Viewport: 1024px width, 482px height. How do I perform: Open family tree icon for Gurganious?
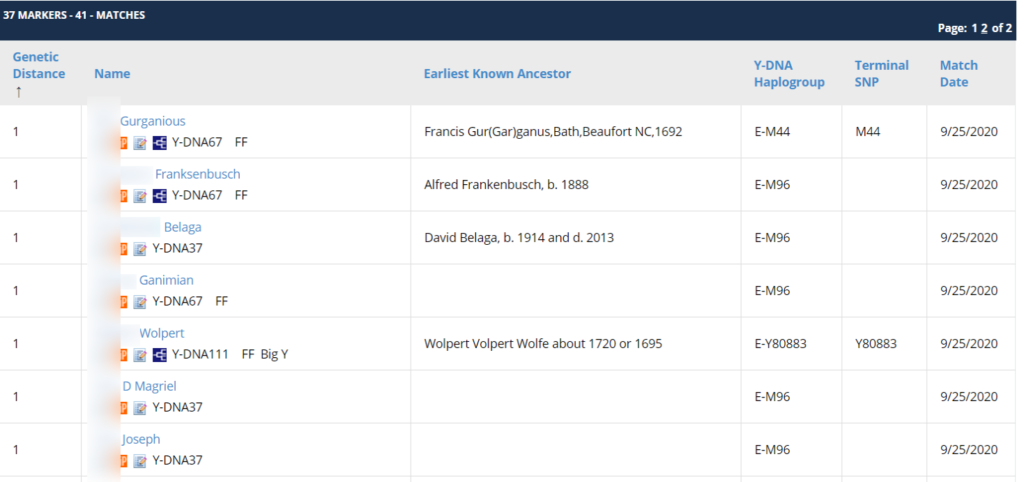click(159, 142)
